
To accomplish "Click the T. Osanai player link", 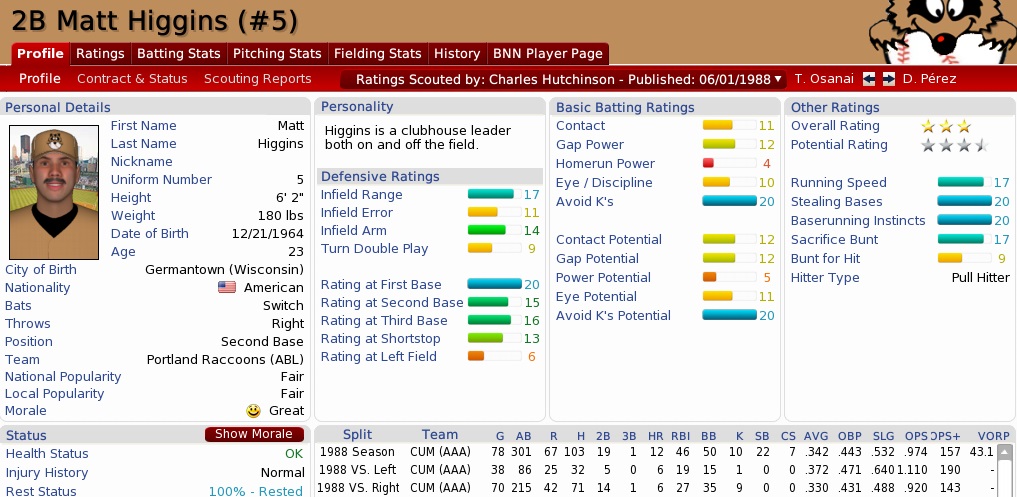I will click(825, 79).
